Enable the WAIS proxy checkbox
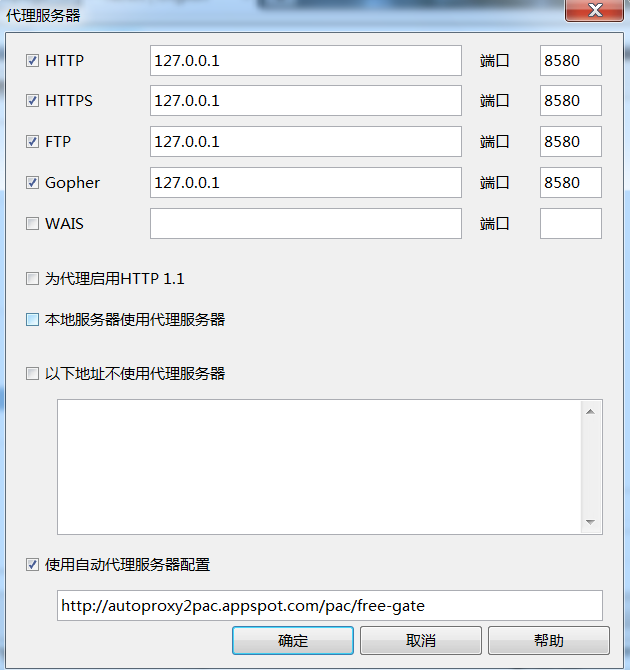This screenshot has width=630, height=670. pyautogui.click(x=32, y=223)
